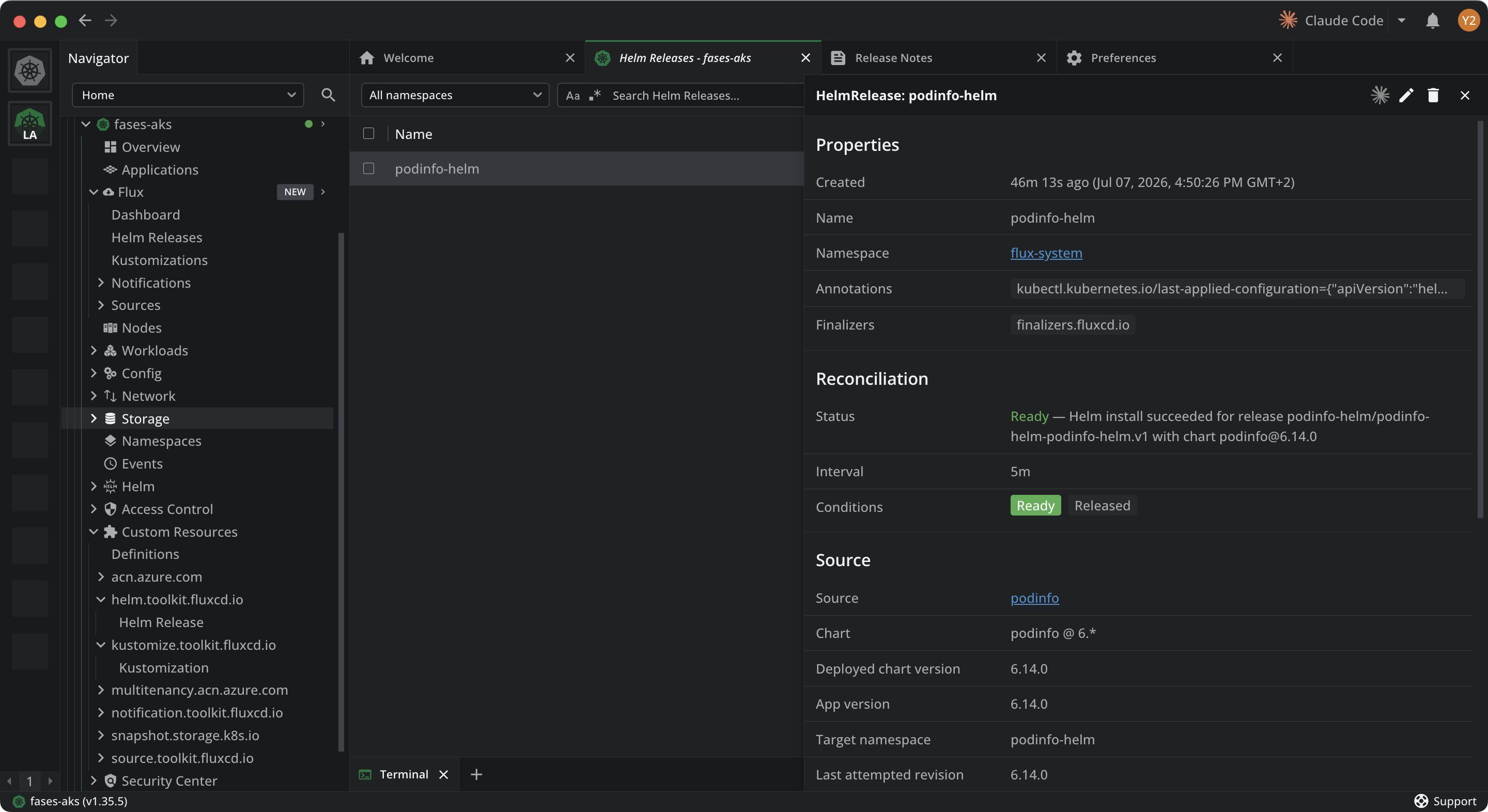Image resolution: width=1488 pixels, height=812 pixels.
Task: Expand the Storage section
Action: 93,419
